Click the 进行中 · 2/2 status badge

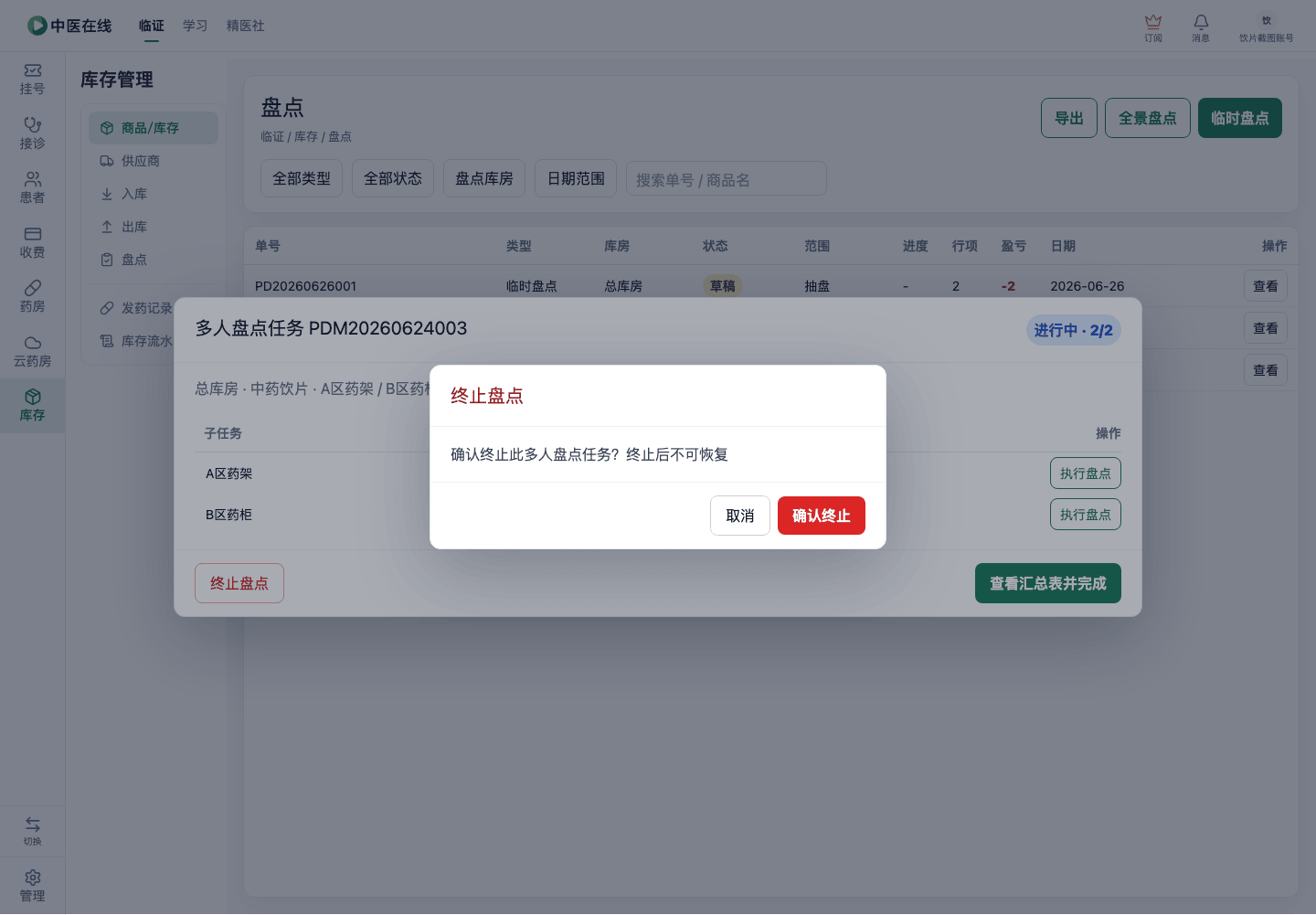click(1074, 330)
